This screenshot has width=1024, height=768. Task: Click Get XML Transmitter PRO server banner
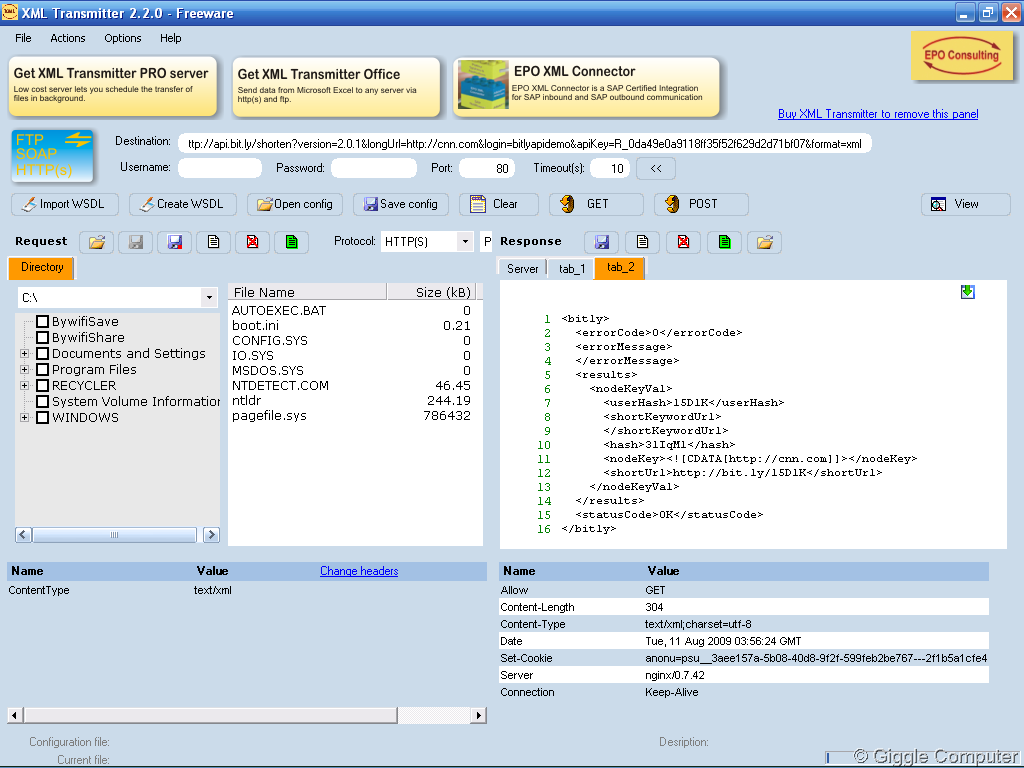pyautogui.click(x=112, y=87)
